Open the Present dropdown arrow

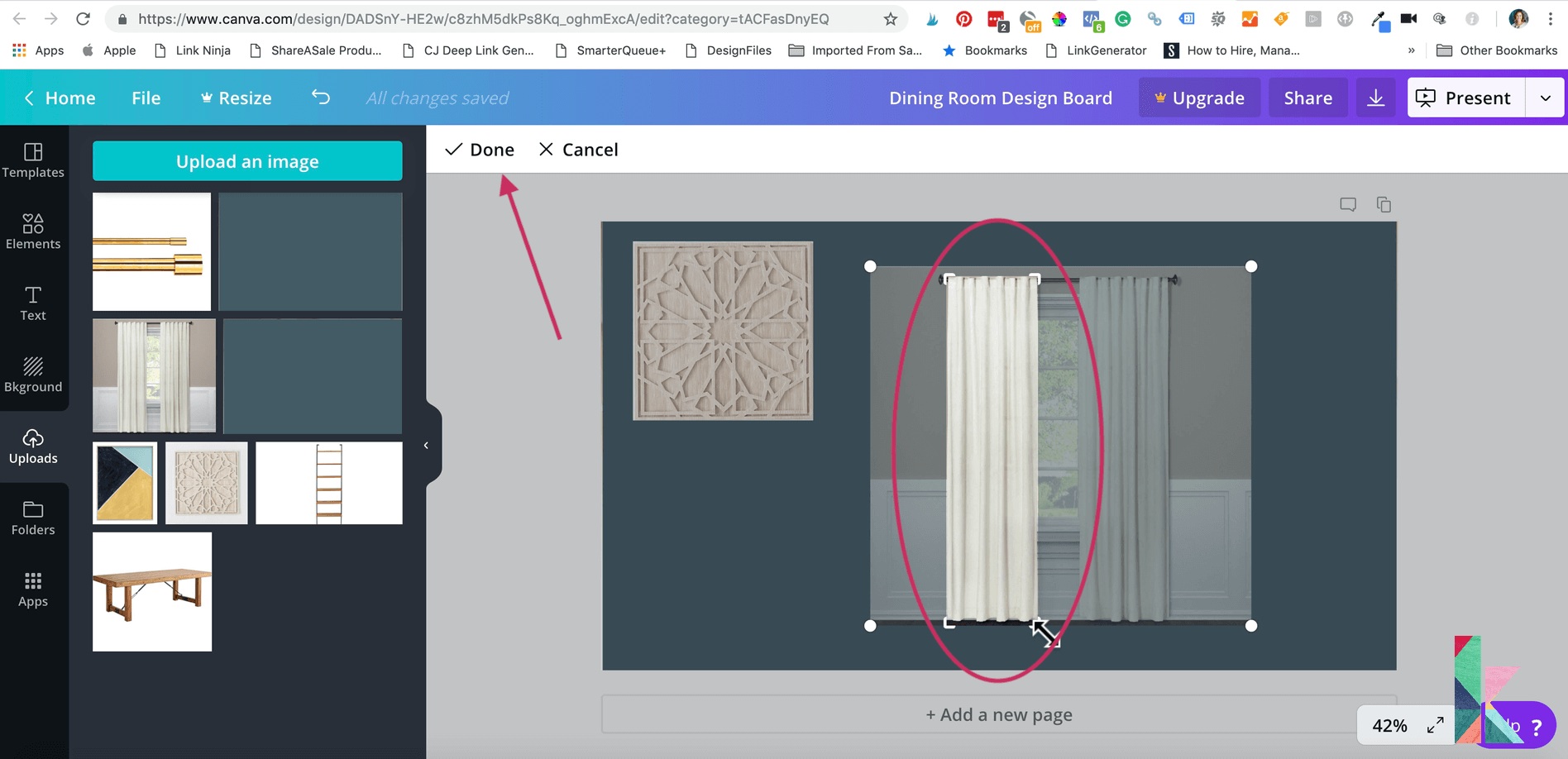pyautogui.click(x=1545, y=97)
